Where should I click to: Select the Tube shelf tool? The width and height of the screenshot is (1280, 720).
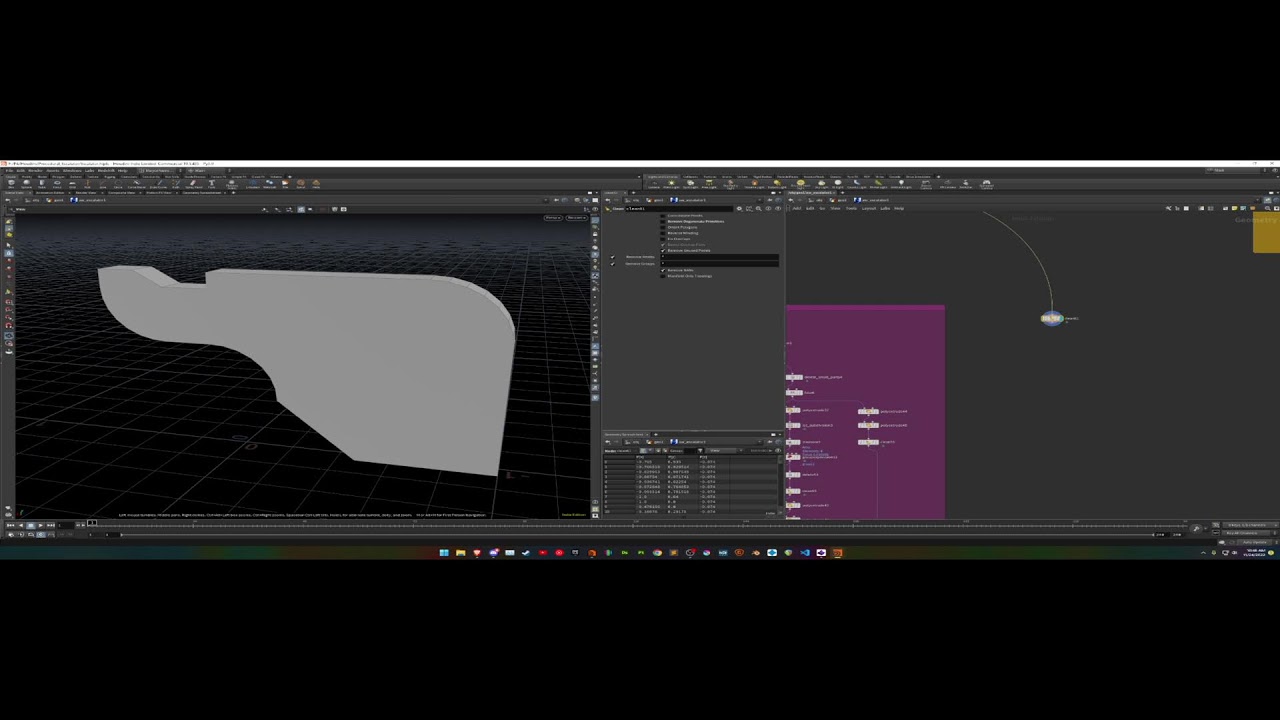(42, 183)
